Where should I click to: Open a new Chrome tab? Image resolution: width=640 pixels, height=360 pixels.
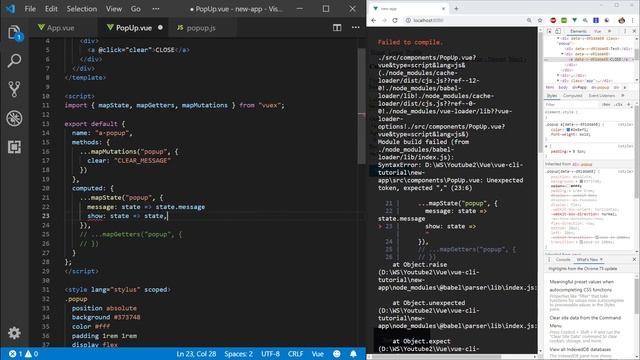(x=456, y=9)
